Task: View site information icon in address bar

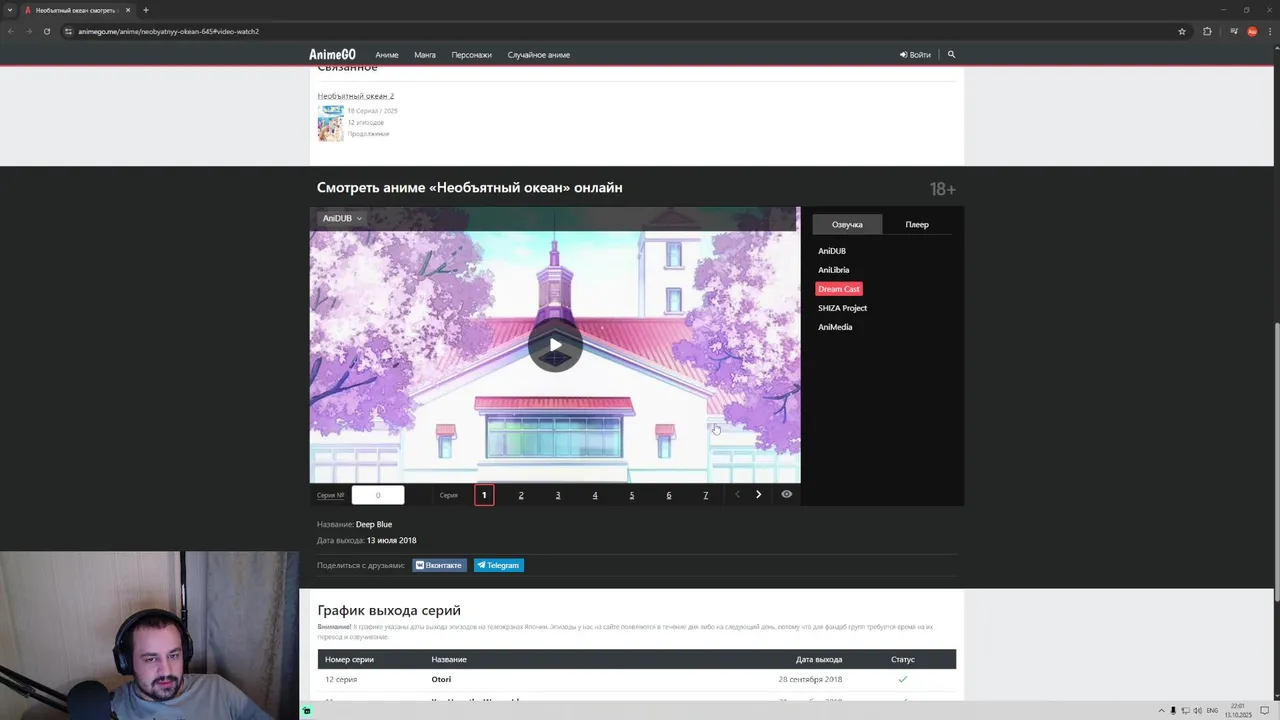Action: [x=68, y=31]
